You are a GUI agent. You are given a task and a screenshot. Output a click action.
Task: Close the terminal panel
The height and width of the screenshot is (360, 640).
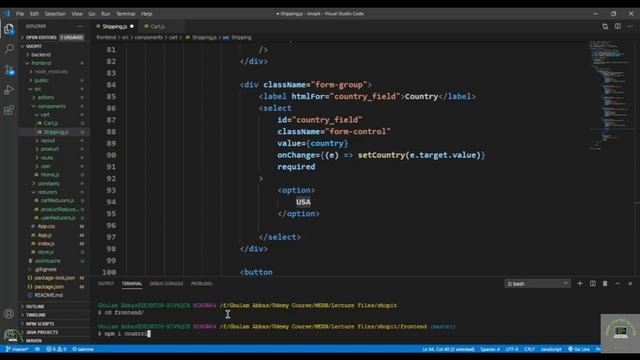630,283
